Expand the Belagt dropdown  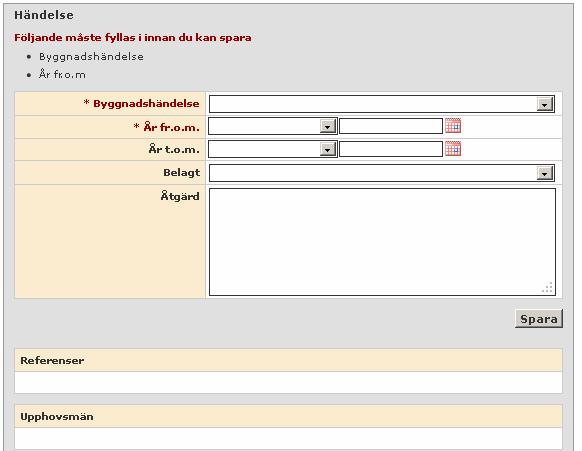click(545, 173)
